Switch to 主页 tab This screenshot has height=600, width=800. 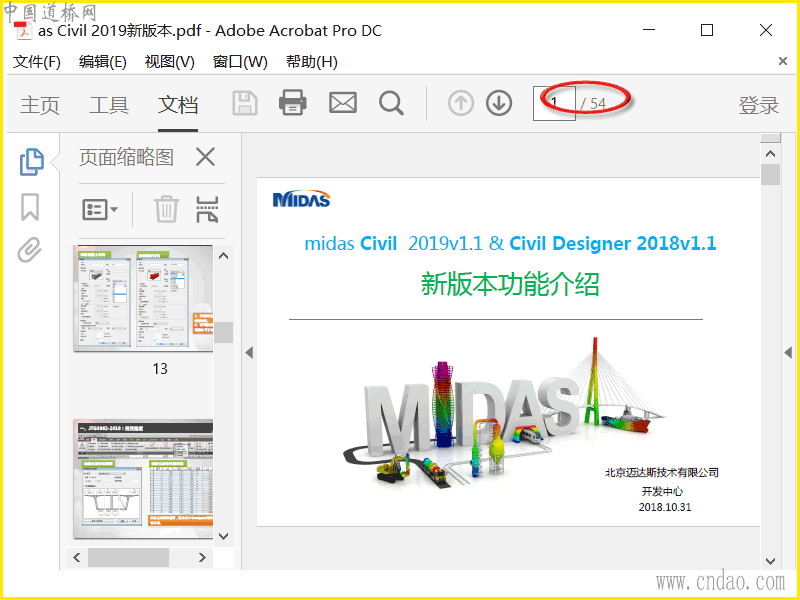tap(40, 105)
